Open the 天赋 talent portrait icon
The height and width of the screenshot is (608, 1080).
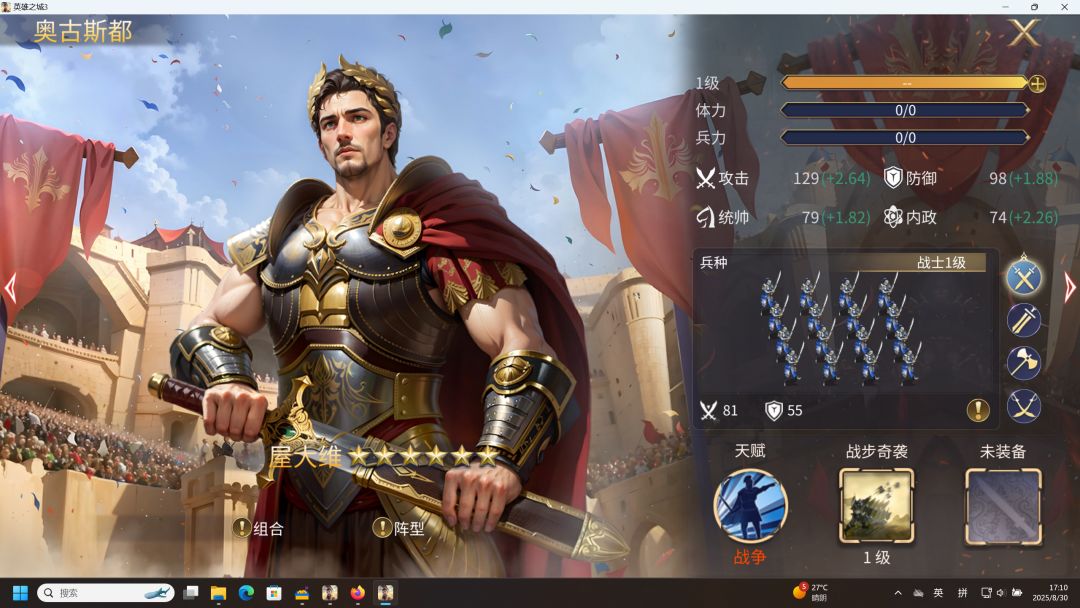point(749,506)
